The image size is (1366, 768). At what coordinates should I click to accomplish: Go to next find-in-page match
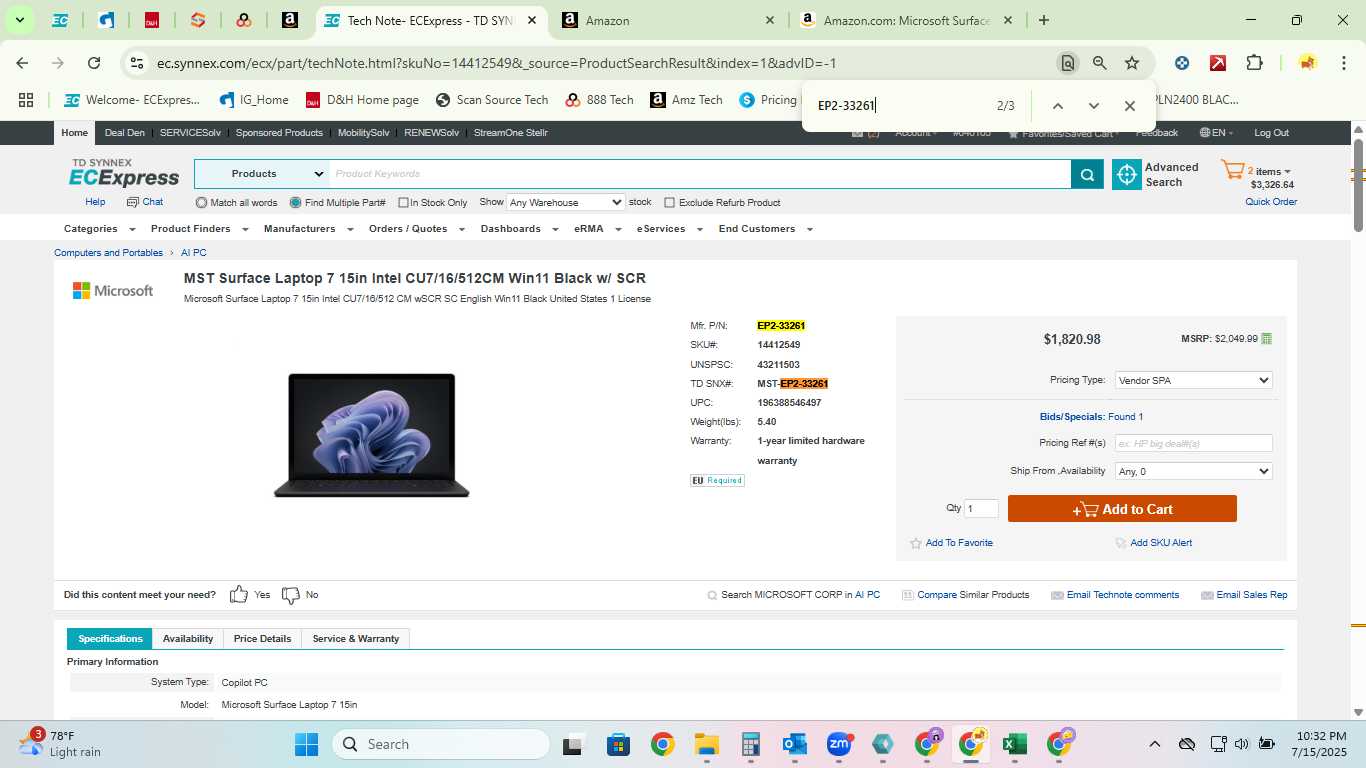pos(1093,106)
